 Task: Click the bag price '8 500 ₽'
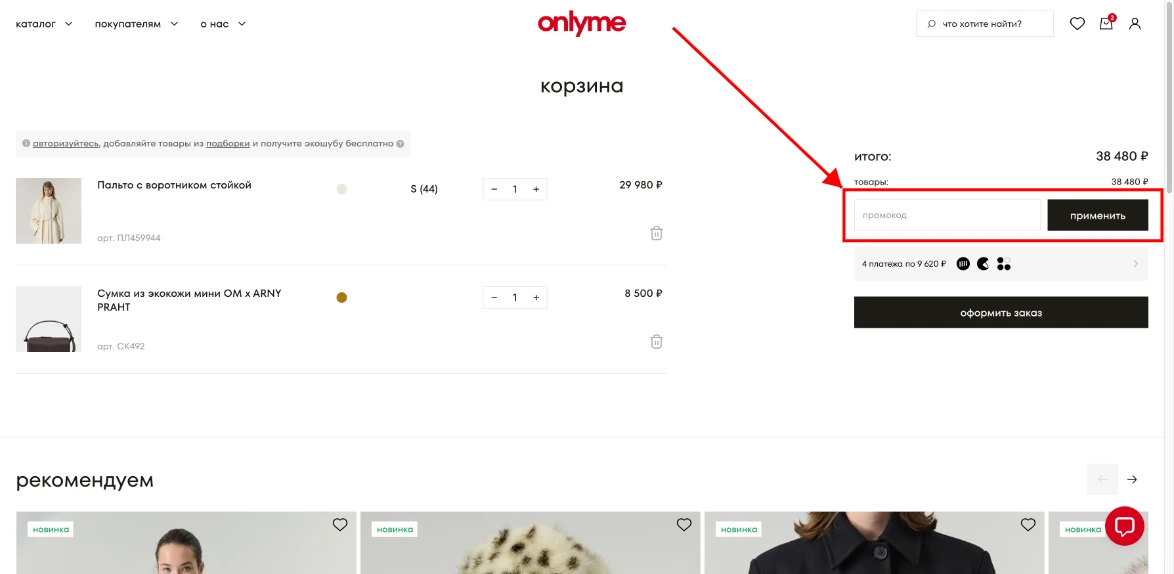[644, 293]
